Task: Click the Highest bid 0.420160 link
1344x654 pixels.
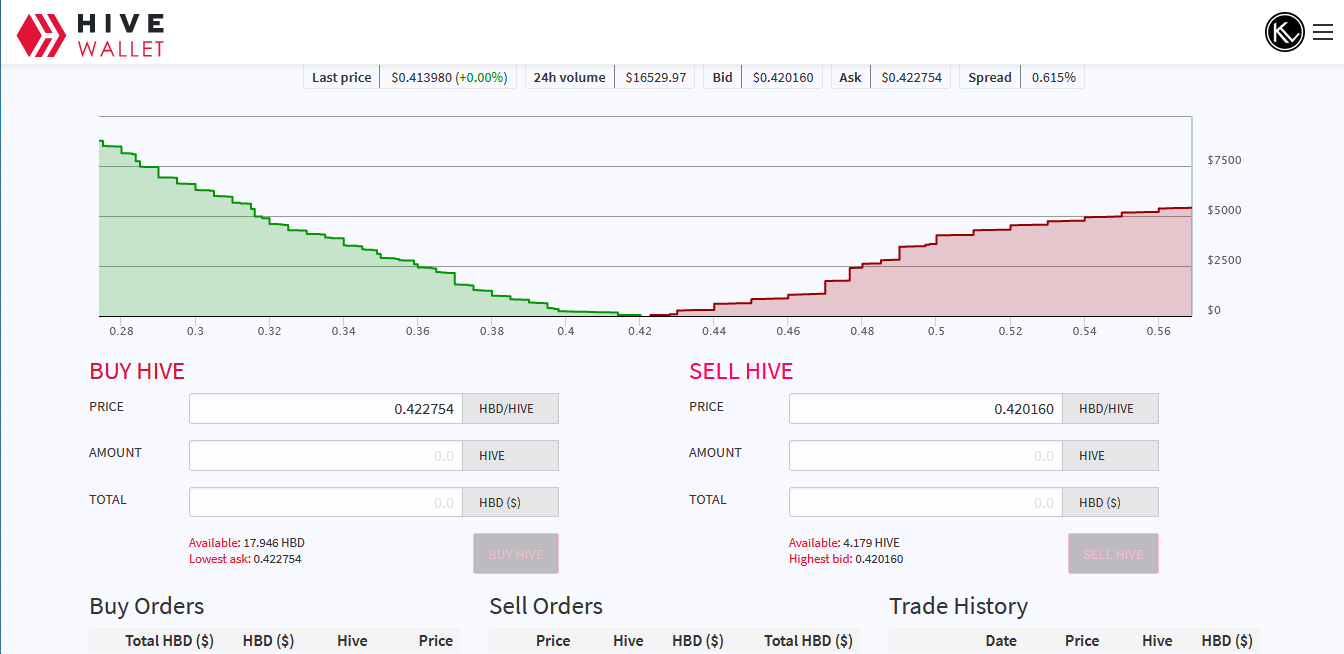Action: [x=846, y=559]
